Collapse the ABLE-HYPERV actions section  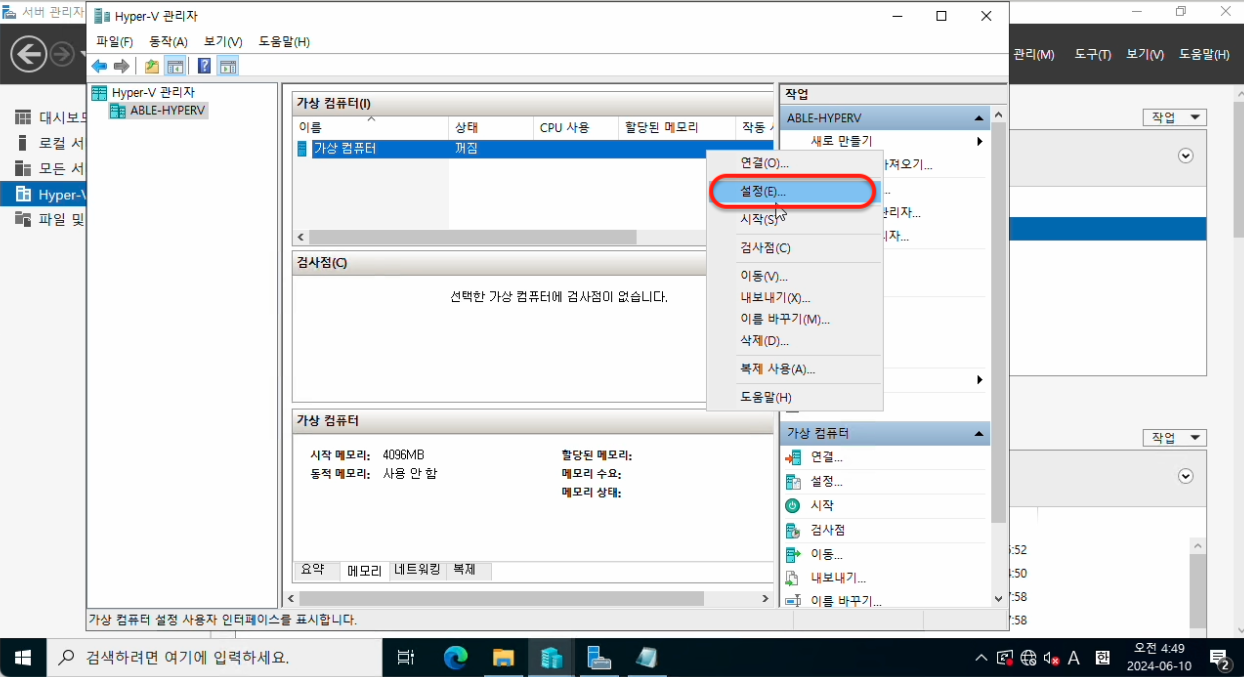click(x=980, y=118)
